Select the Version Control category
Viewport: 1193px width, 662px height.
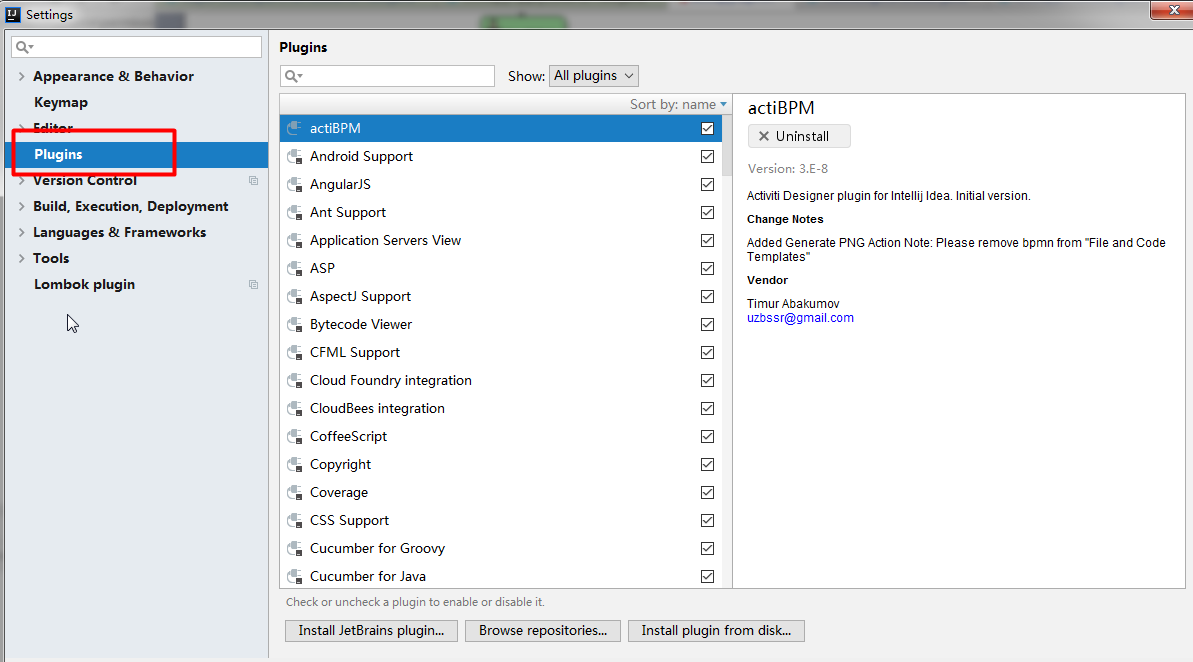point(84,180)
